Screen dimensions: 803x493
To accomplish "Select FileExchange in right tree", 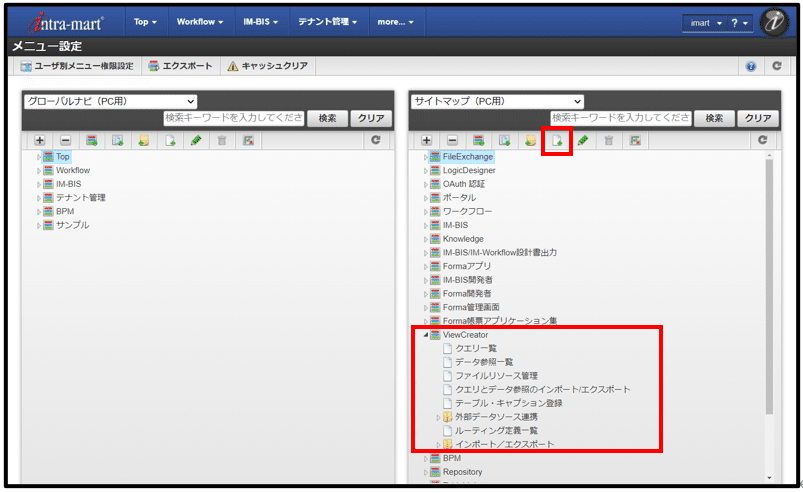I will (x=468, y=157).
